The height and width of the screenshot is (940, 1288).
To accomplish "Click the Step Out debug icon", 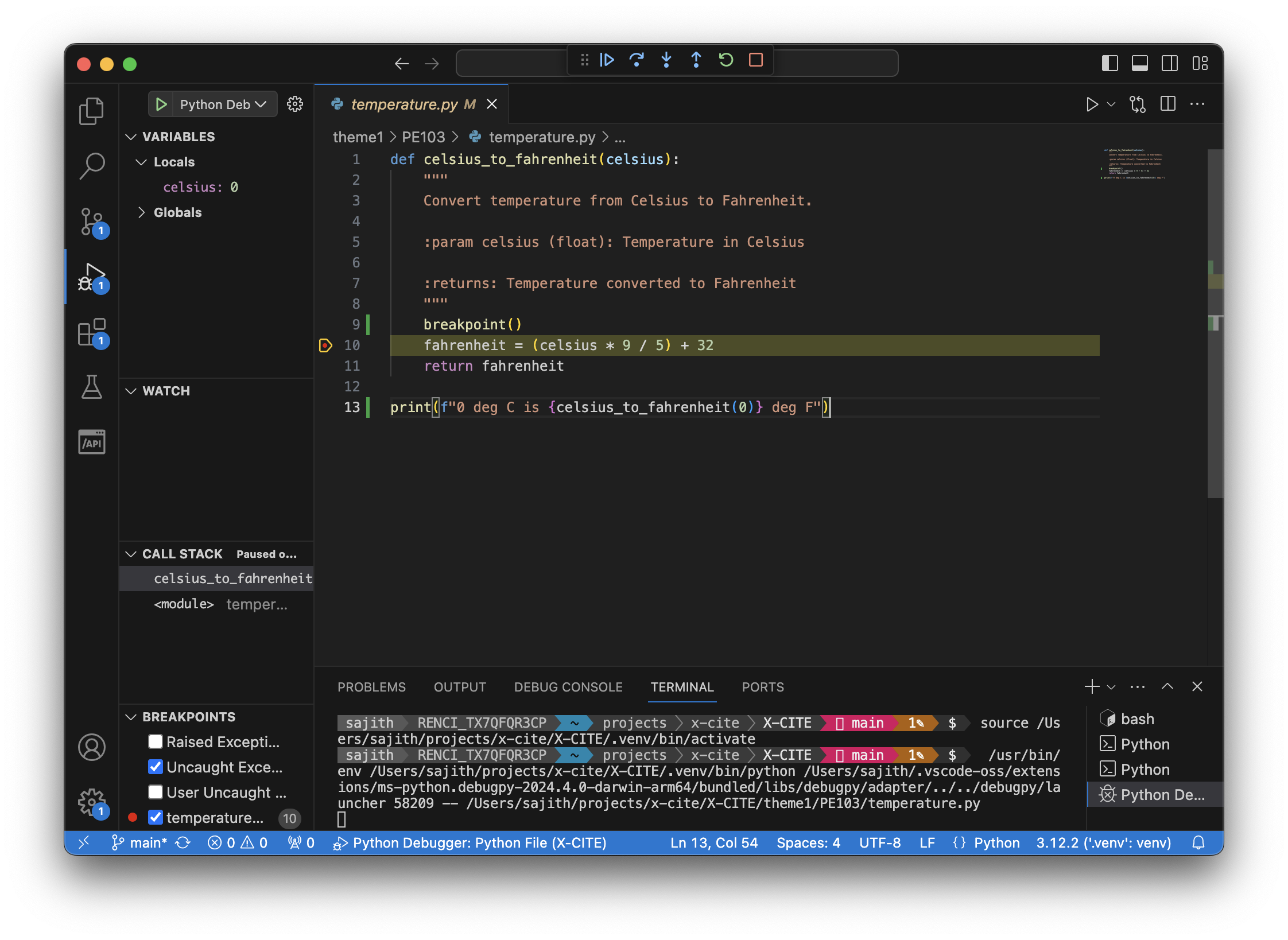I will (696, 60).
